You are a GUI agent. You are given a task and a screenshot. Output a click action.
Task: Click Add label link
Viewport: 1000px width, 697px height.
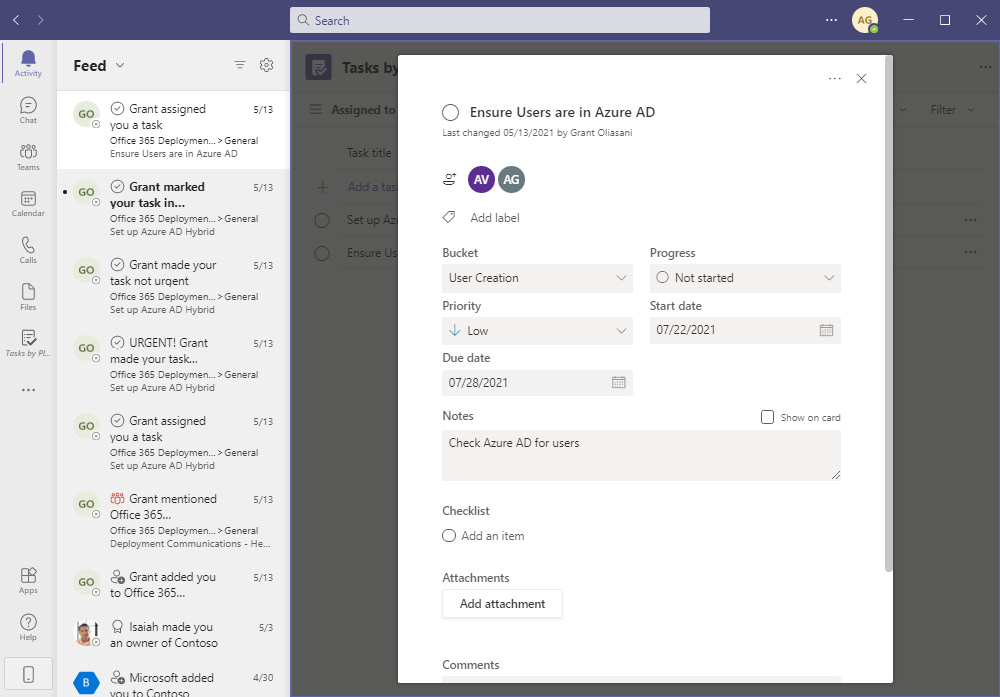click(x=495, y=217)
